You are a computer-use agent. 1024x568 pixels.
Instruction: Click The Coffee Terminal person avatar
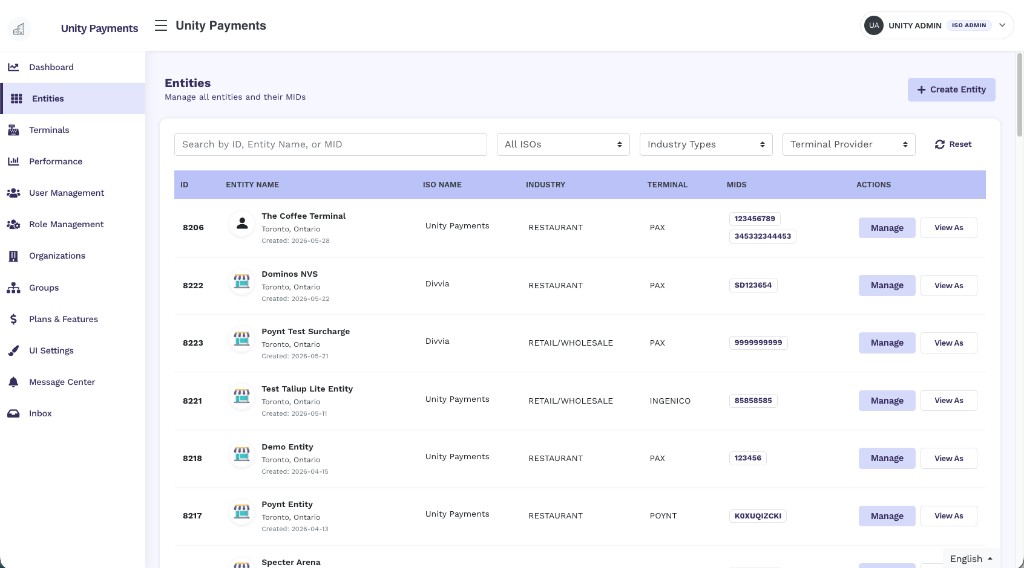(242, 224)
